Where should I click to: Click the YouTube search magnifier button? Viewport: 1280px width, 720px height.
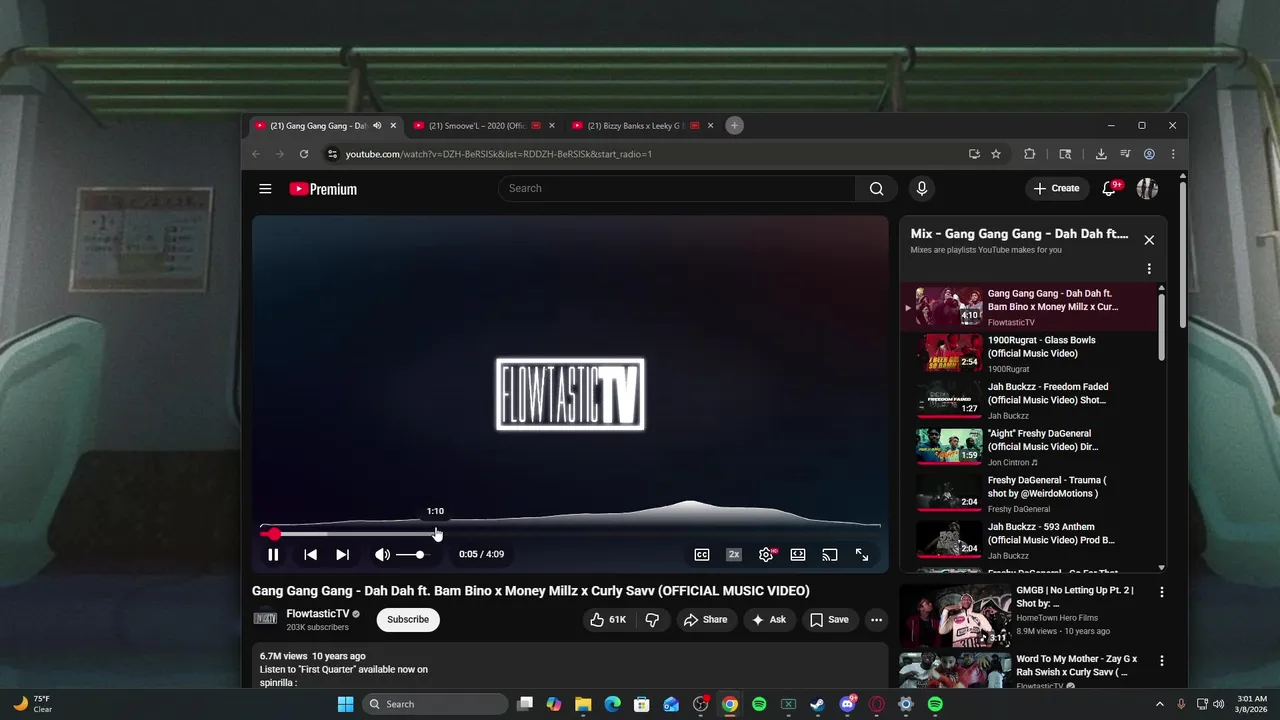[x=877, y=189]
